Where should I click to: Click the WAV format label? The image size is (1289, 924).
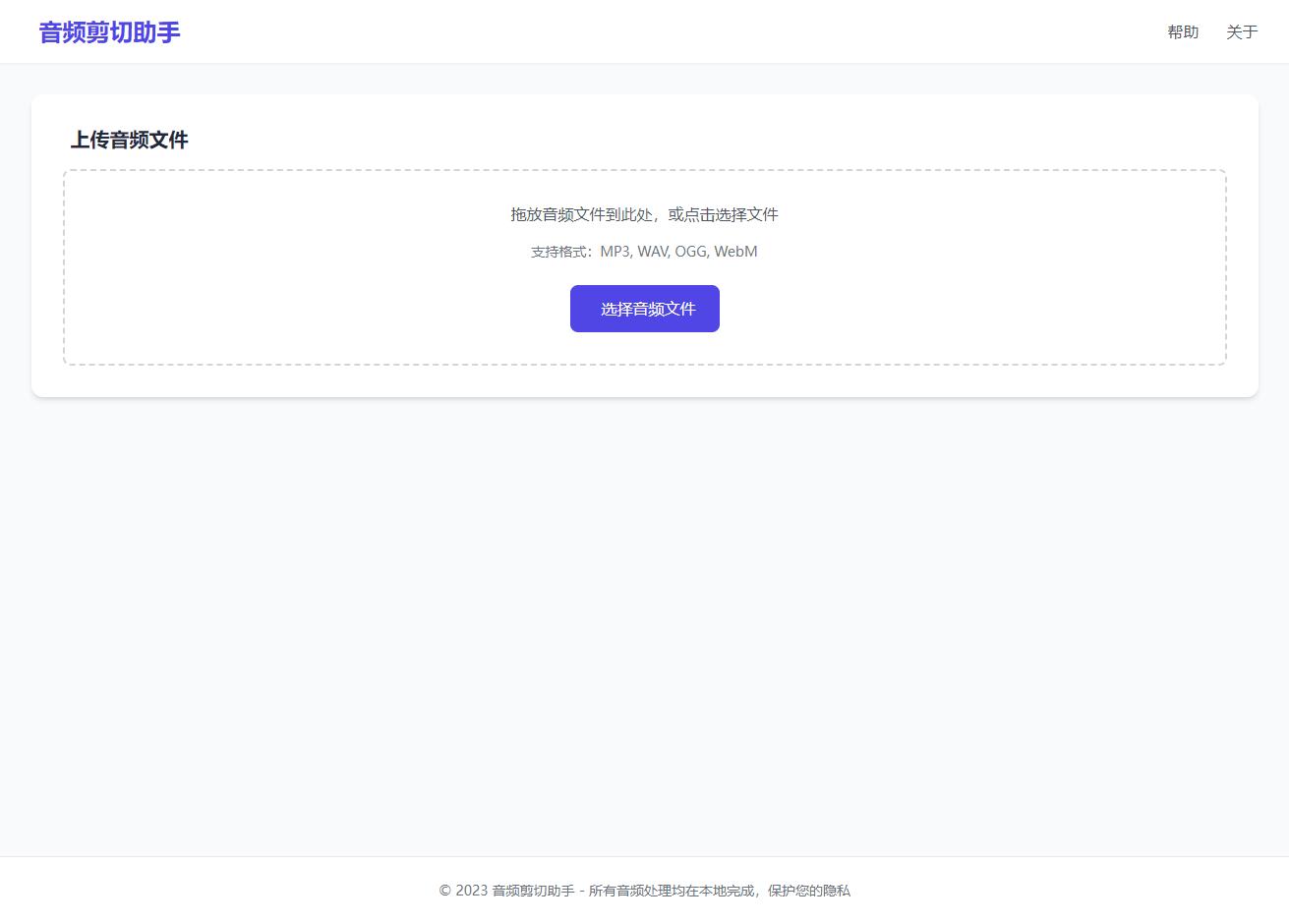[x=652, y=252]
